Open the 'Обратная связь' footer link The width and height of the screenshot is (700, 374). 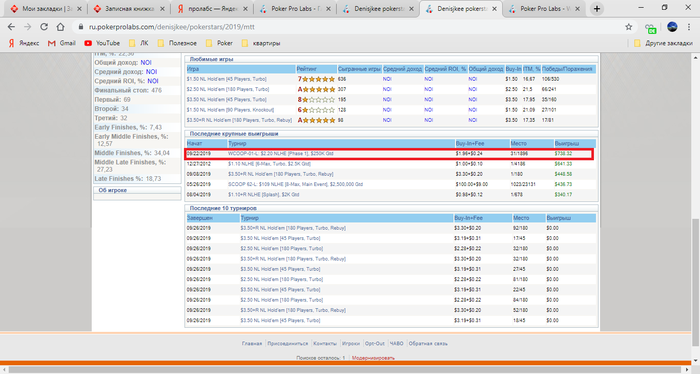pos(428,344)
